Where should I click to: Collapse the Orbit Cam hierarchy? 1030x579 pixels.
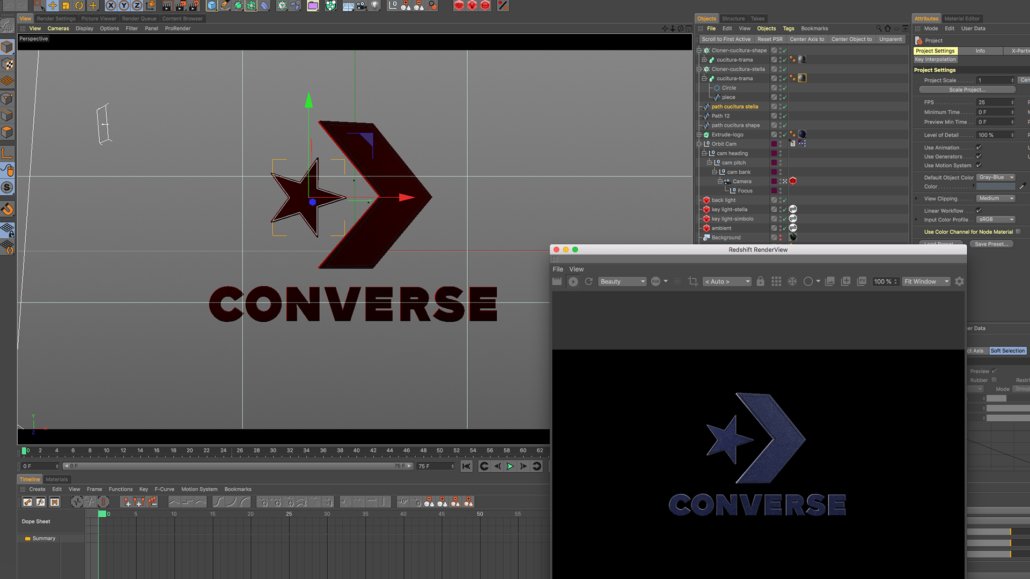(x=699, y=144)
